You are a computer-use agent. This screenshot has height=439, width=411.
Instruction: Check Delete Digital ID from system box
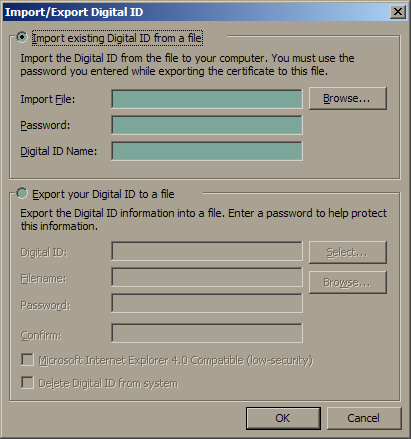(x=27, y=383)
